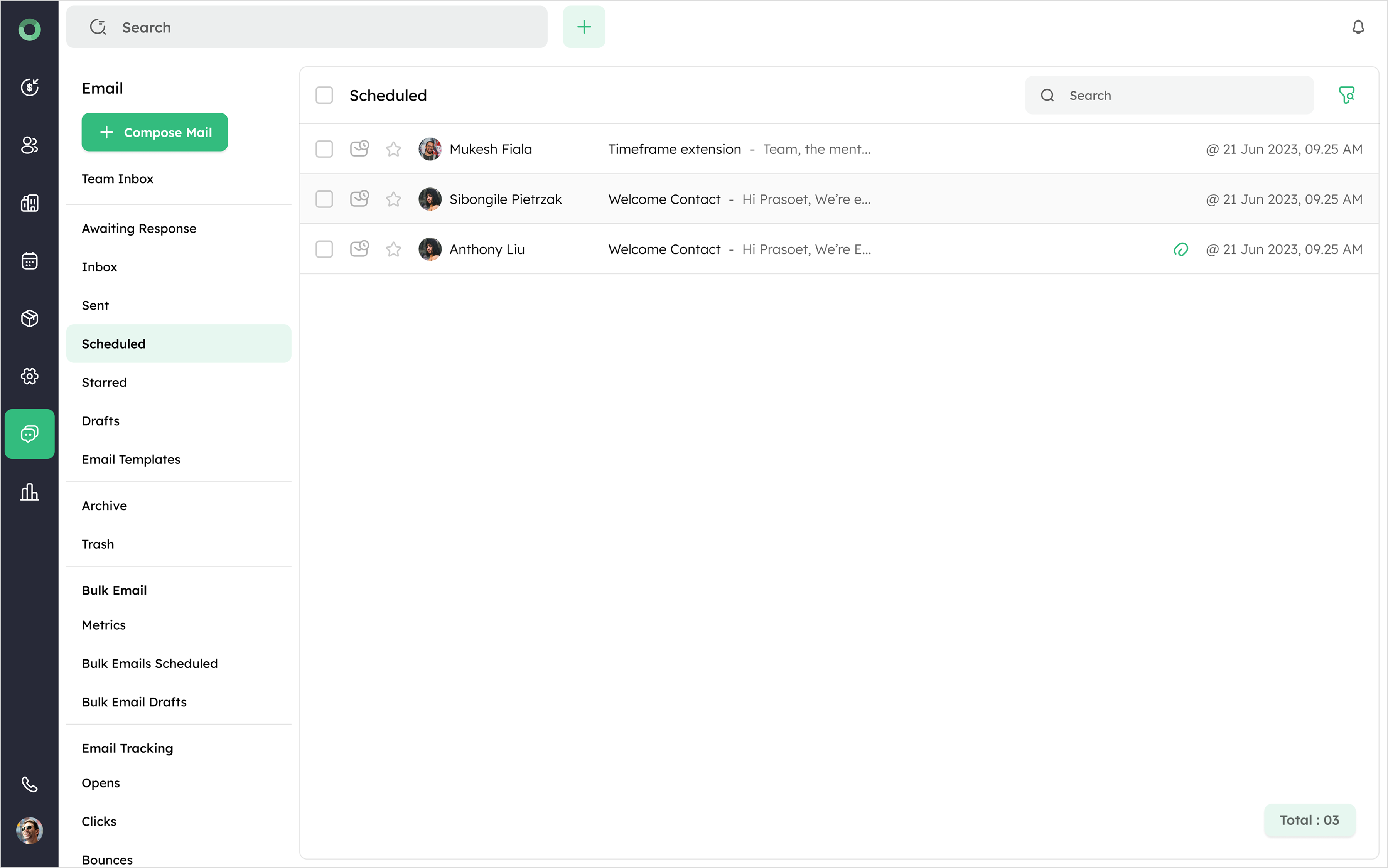Go to the Inbox folder
The height and width of the screenshot is (868, 1388).
click(x=99, y=267)
